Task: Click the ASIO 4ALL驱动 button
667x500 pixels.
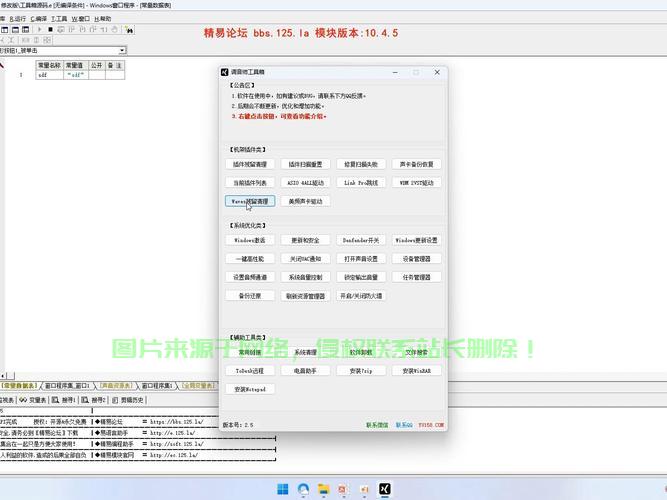Action: point(305,183)
